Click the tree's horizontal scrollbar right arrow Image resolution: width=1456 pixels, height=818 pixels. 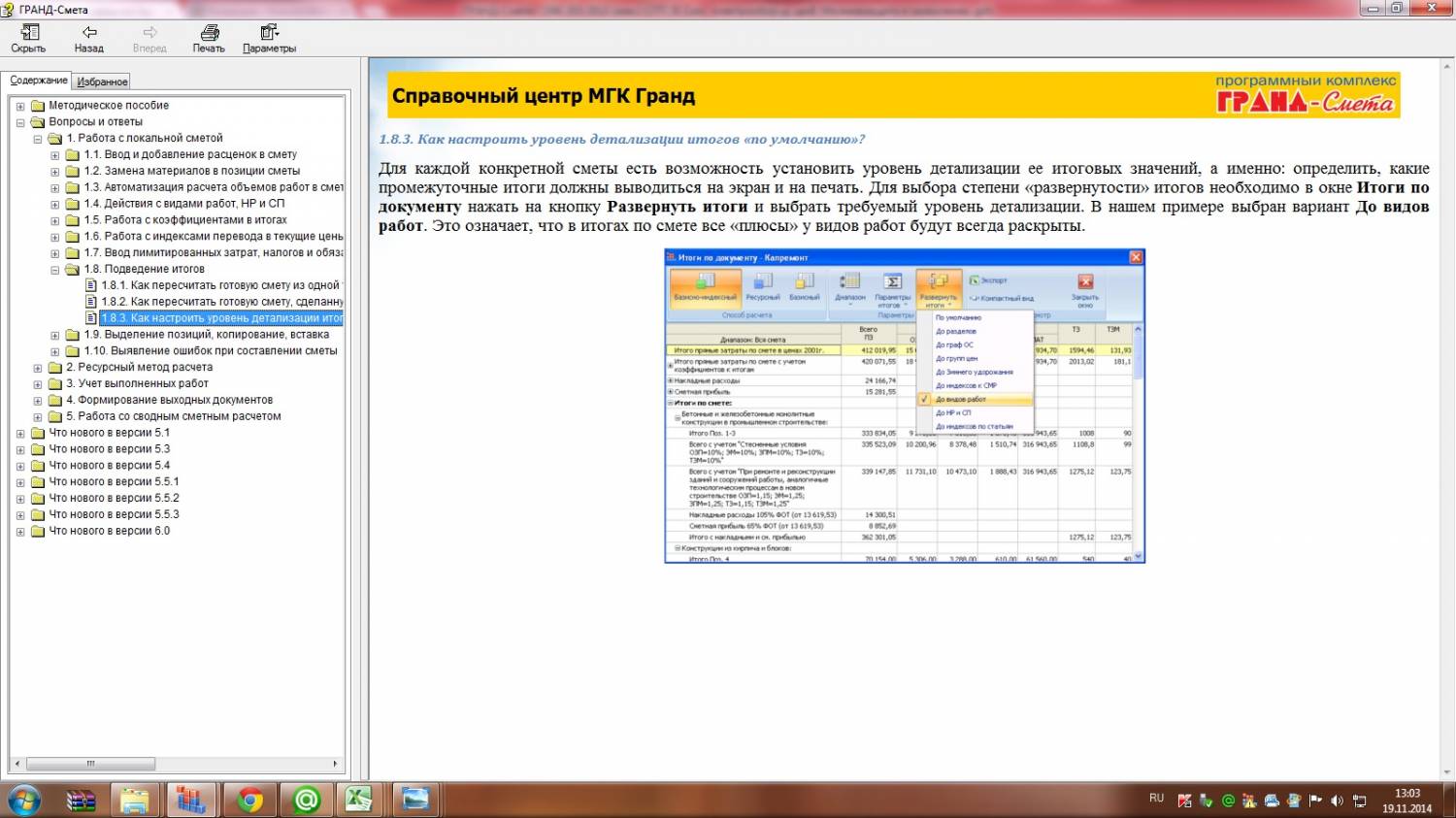[336, 764]
